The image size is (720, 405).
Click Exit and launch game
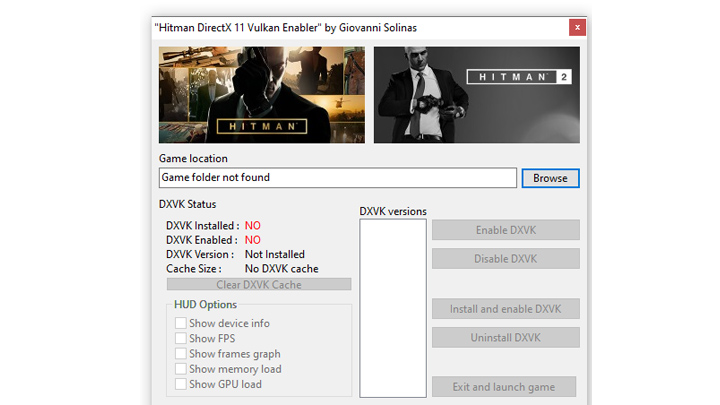[504, 387]
